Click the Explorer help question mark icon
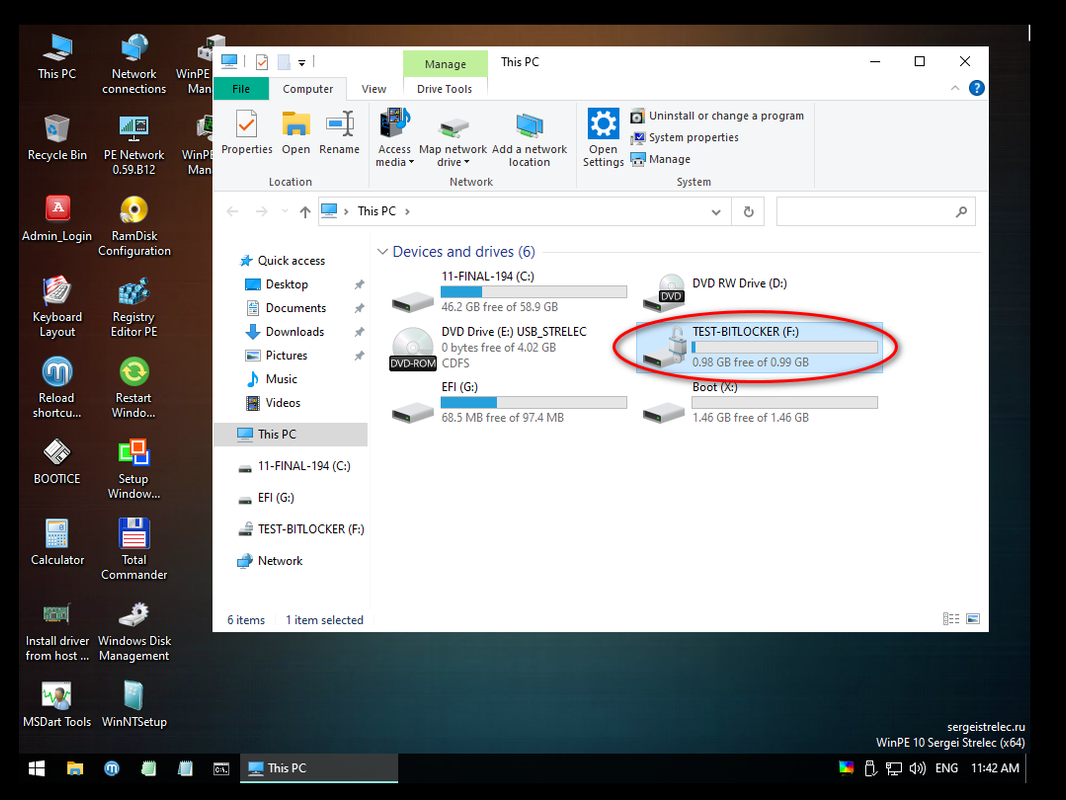 (x=976, y=88)
